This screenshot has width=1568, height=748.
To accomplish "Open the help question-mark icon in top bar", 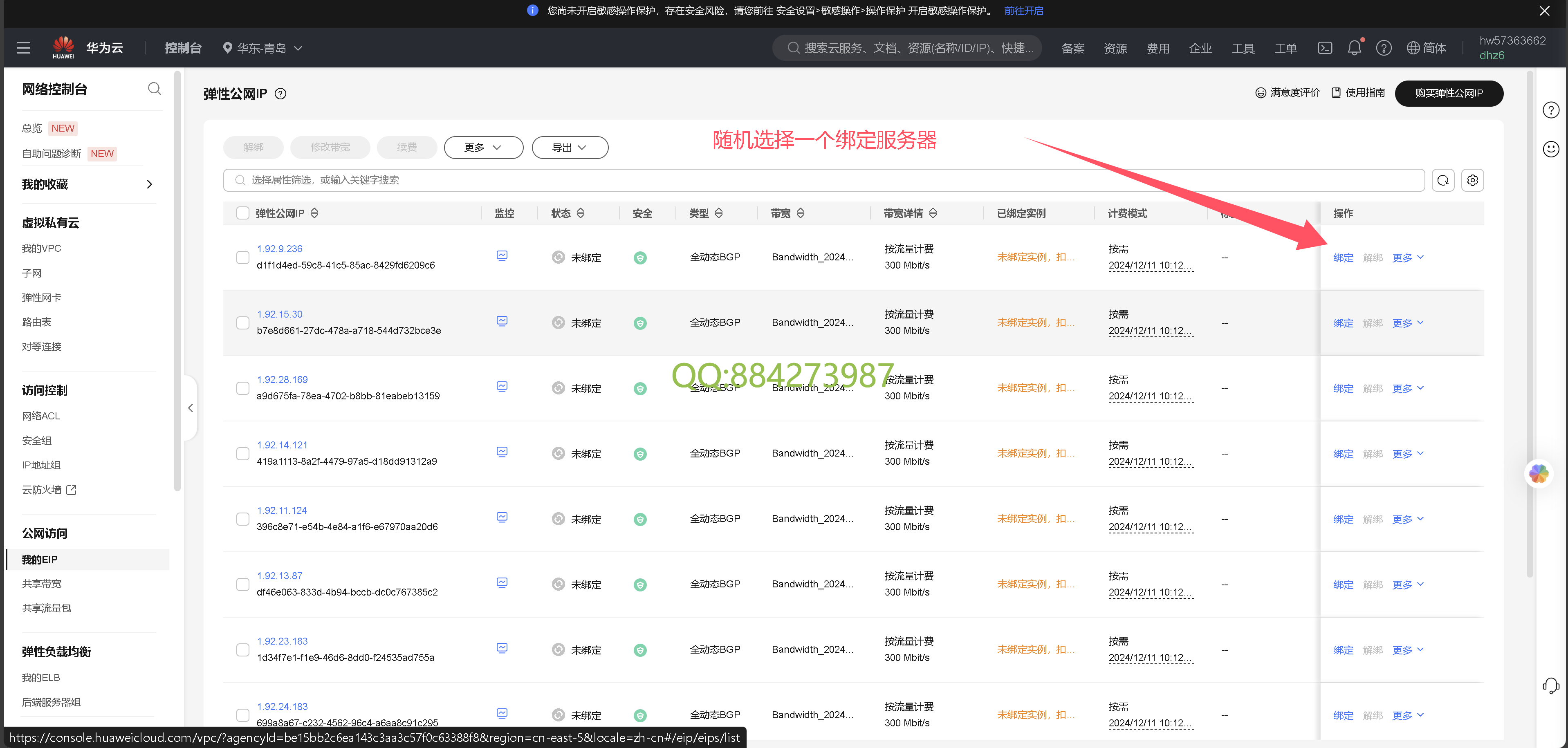I will click(x=1384, y=47).
